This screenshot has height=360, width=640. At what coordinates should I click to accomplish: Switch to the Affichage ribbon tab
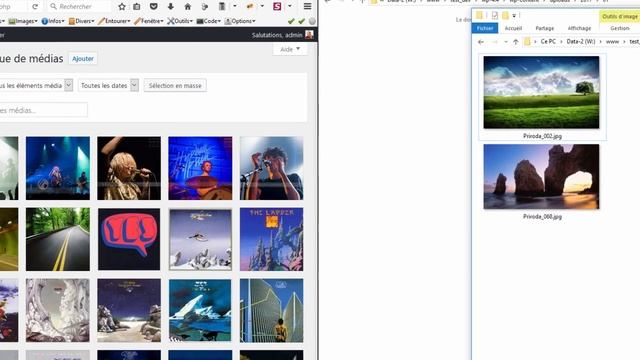coord(579,28)
